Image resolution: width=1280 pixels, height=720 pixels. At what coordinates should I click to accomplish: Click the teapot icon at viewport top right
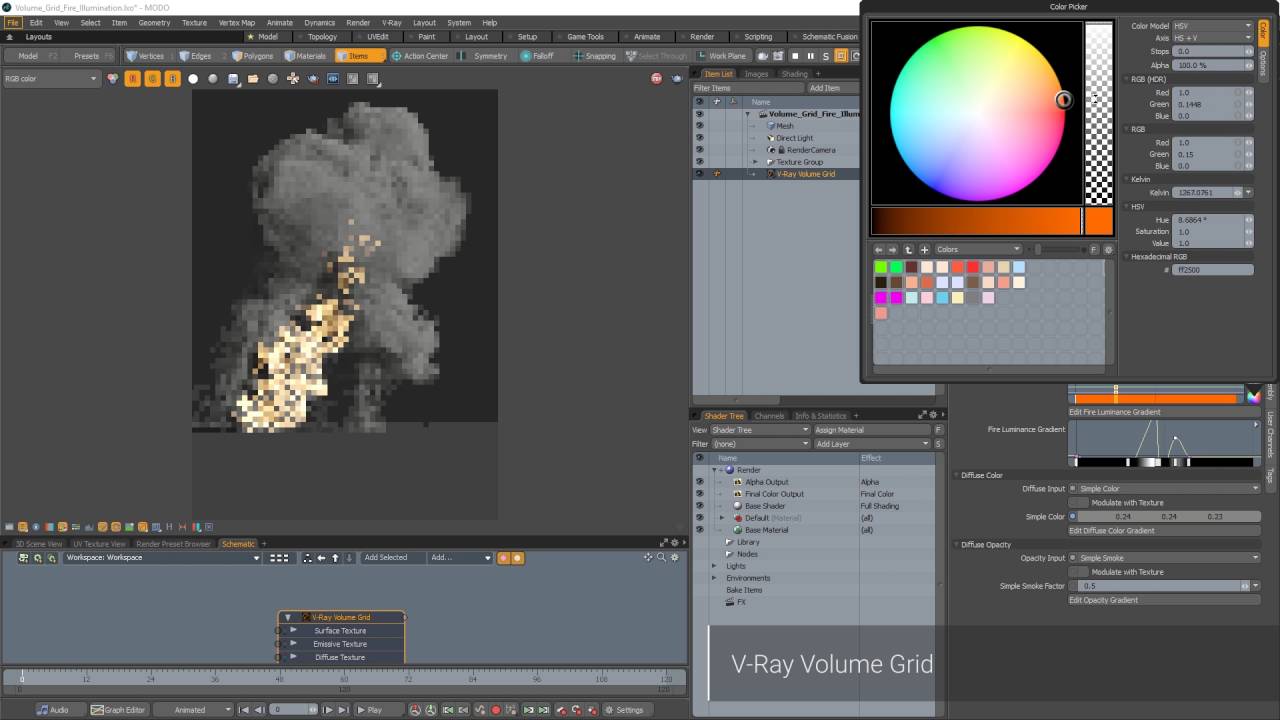[677, 78]
